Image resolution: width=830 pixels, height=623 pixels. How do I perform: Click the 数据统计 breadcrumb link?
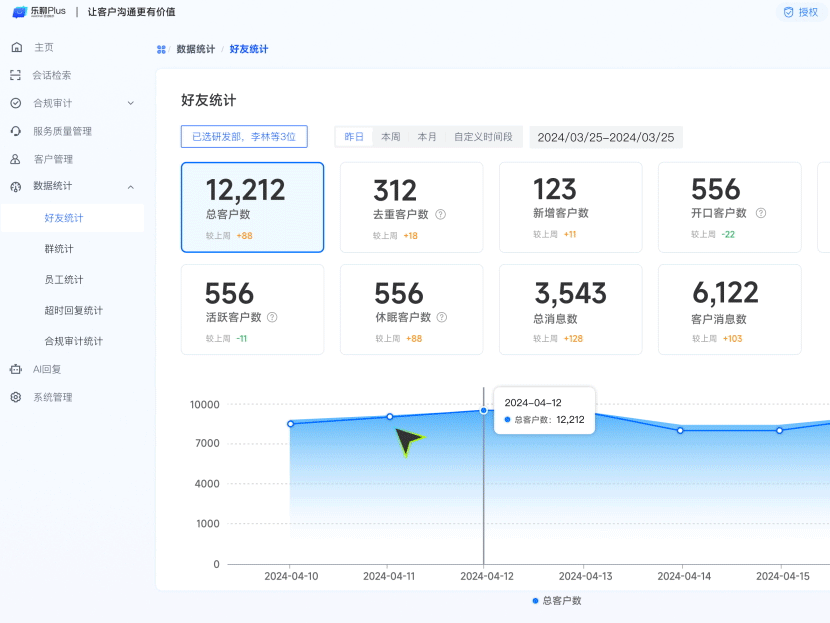pyautogui.click(x=196, y=49)
